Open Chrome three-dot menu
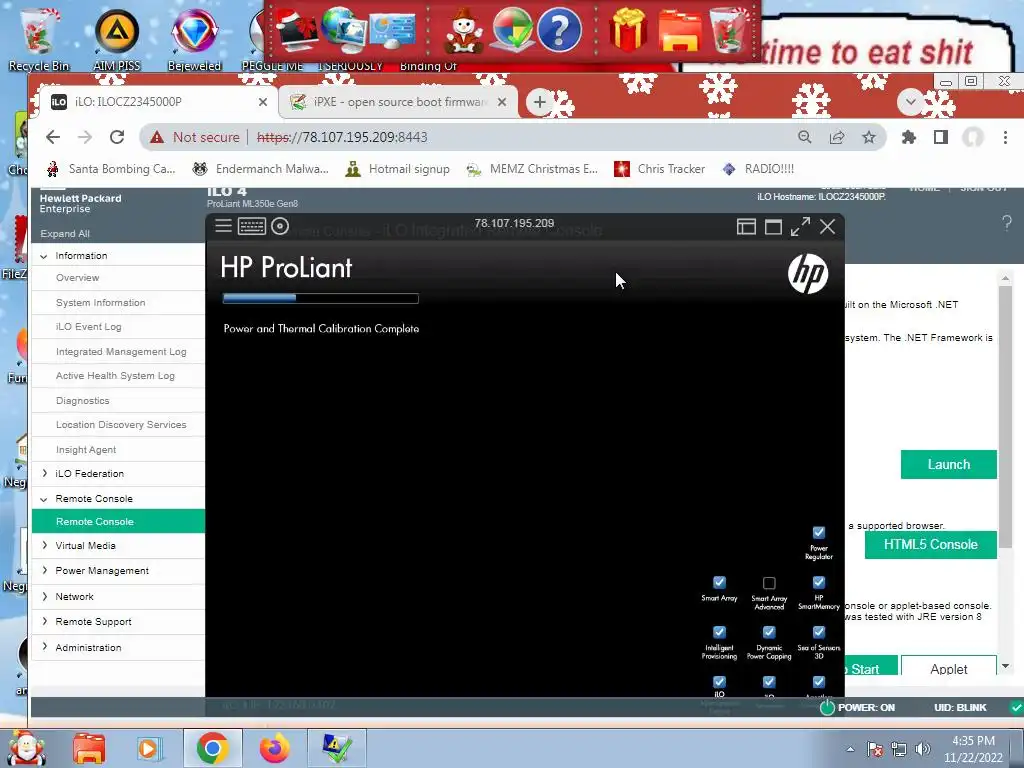 [1005, 137]
